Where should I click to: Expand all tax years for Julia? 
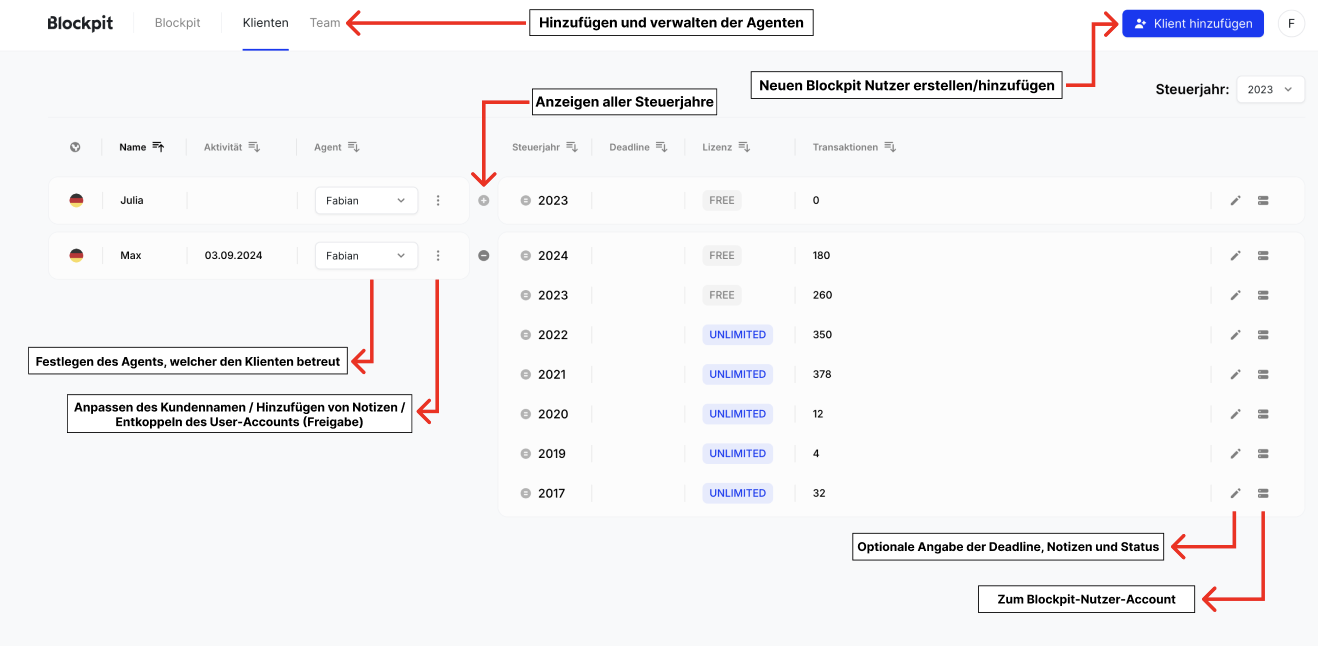click(484, 201)
